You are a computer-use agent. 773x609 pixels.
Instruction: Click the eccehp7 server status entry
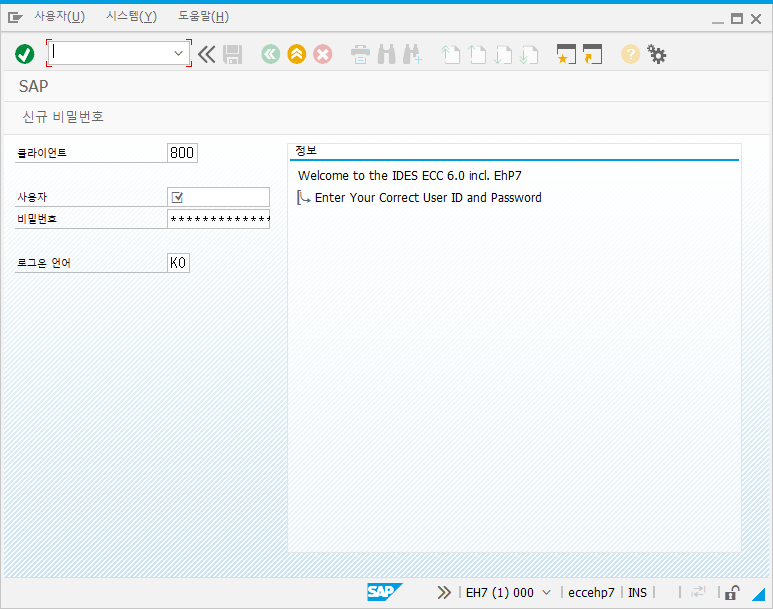(591, 593)
